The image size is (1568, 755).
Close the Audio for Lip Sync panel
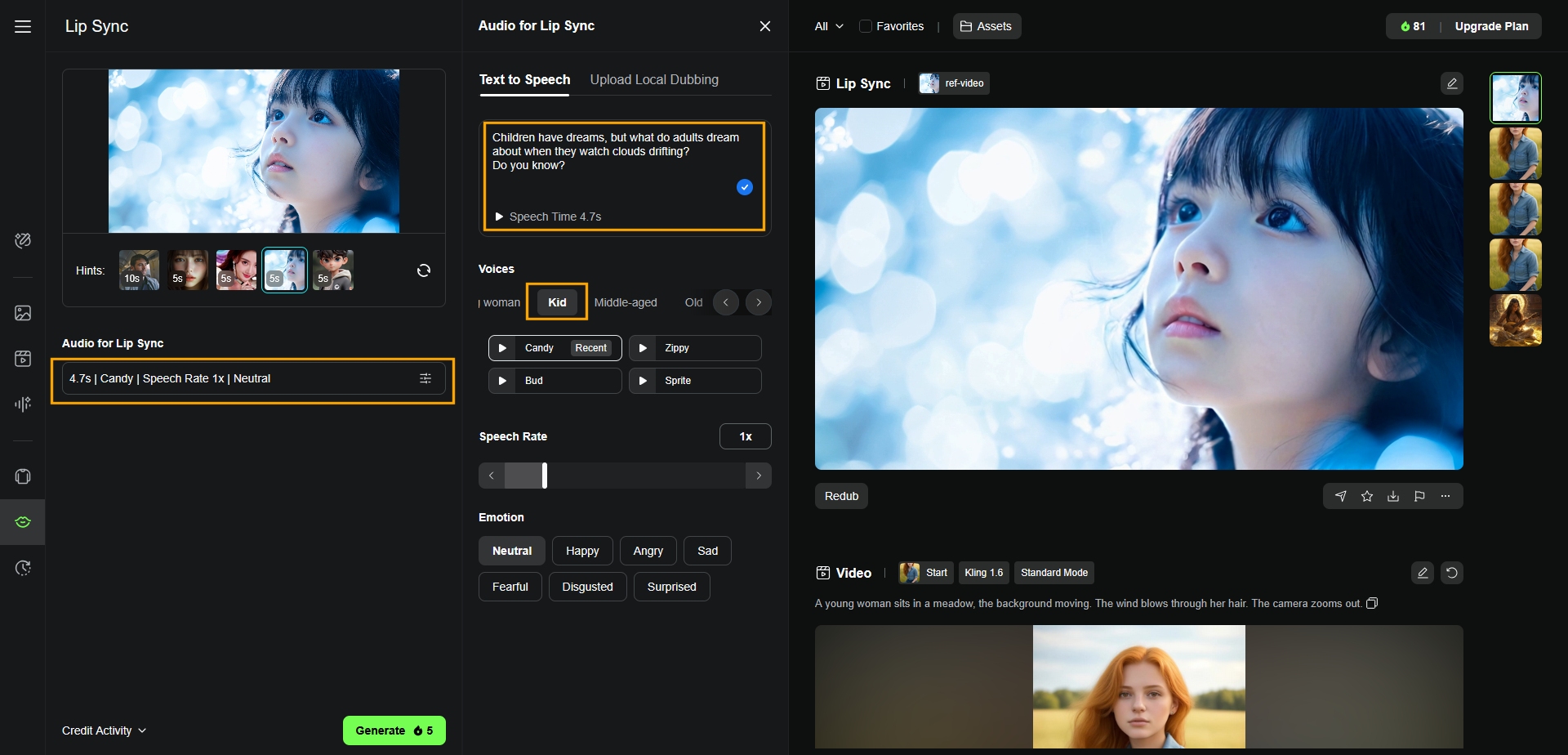click(x=765, y=26)
